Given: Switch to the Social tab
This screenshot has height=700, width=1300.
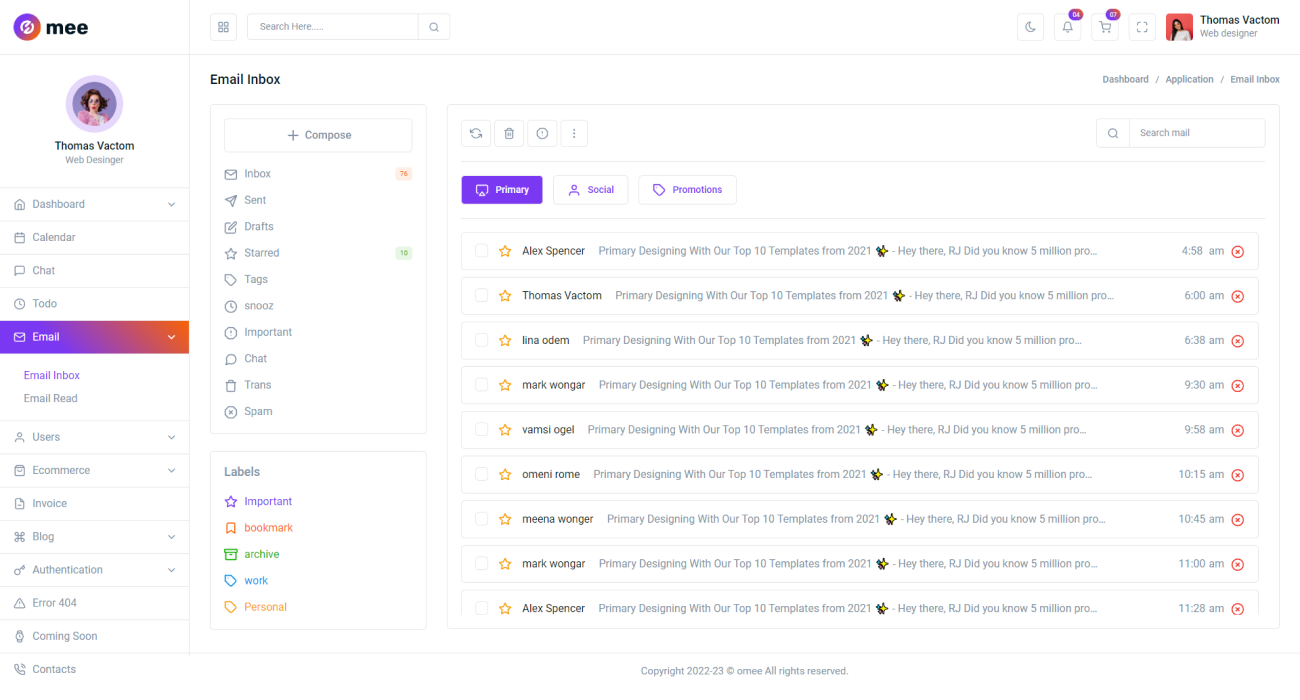Looking at the screenshot, I should [590, 189].
